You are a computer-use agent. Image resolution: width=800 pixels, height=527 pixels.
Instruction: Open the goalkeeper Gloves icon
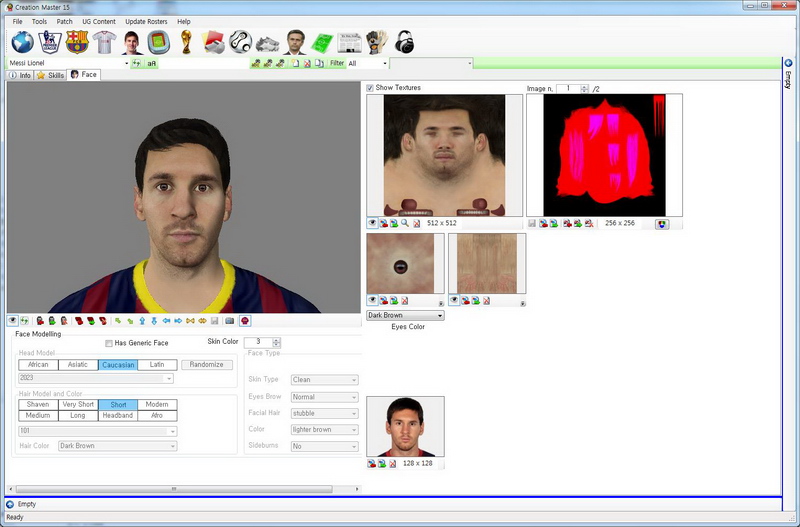(x=377, y=42)
